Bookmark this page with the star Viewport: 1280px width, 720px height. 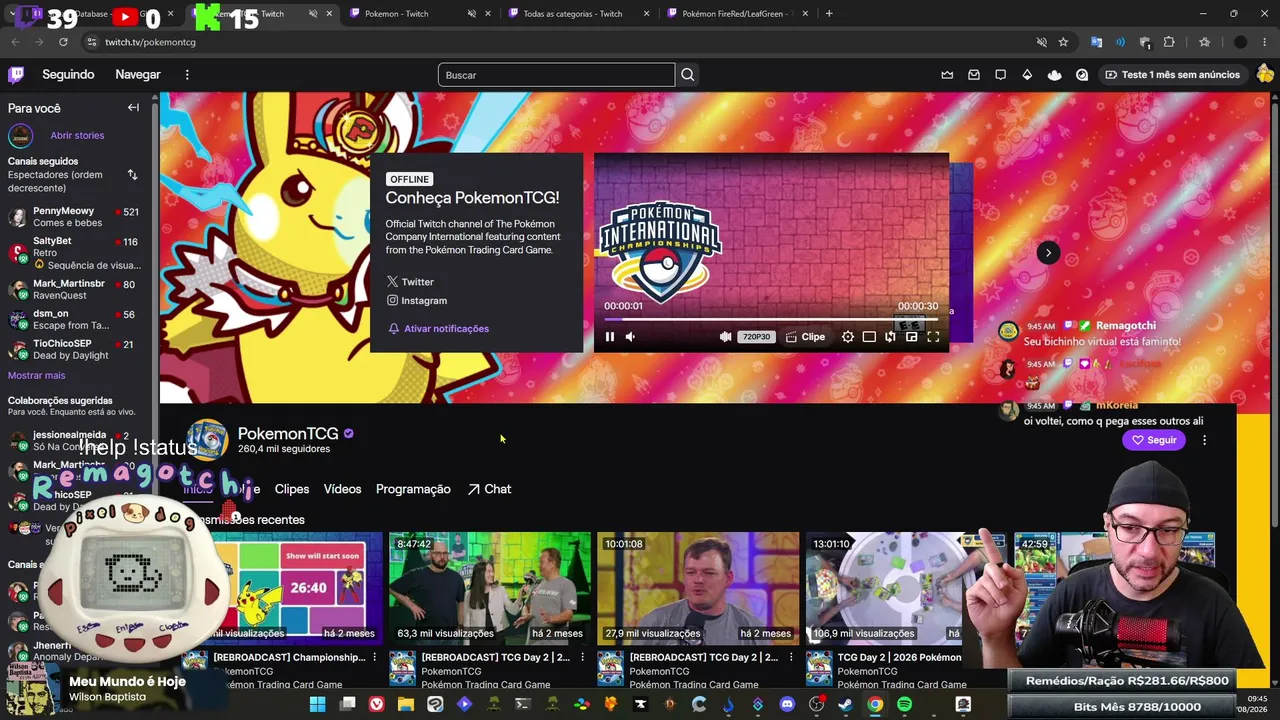tap(1063, 42)
